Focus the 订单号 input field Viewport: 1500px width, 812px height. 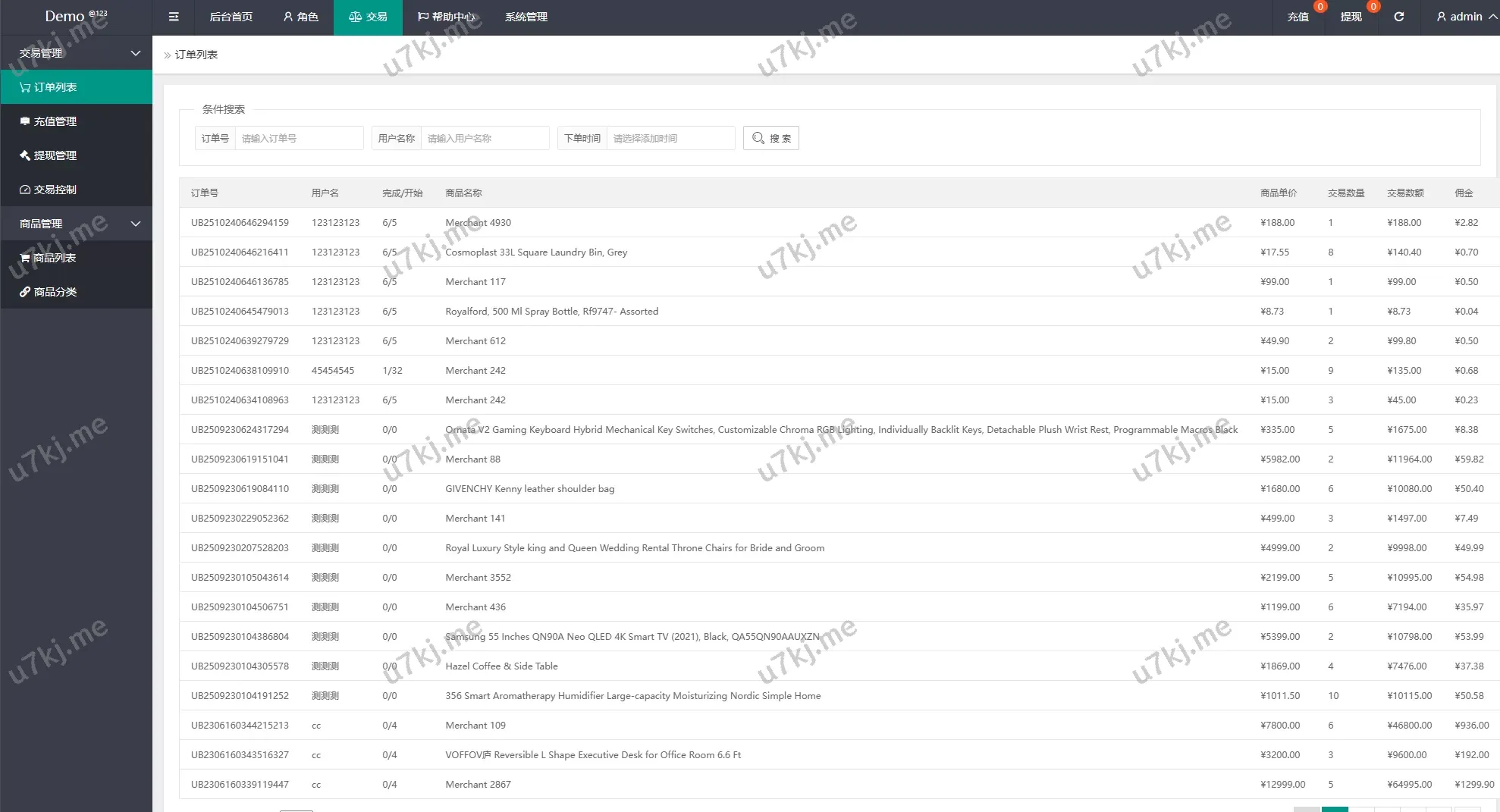[x=299, y=138]
